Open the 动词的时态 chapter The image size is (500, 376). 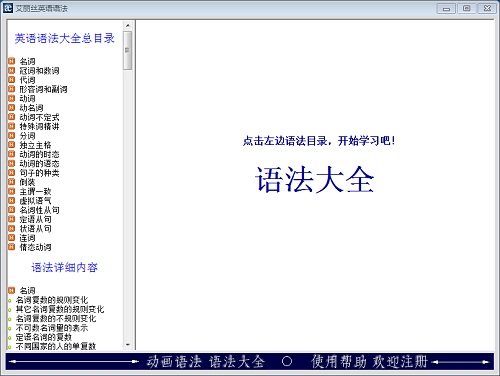(39, 154)
